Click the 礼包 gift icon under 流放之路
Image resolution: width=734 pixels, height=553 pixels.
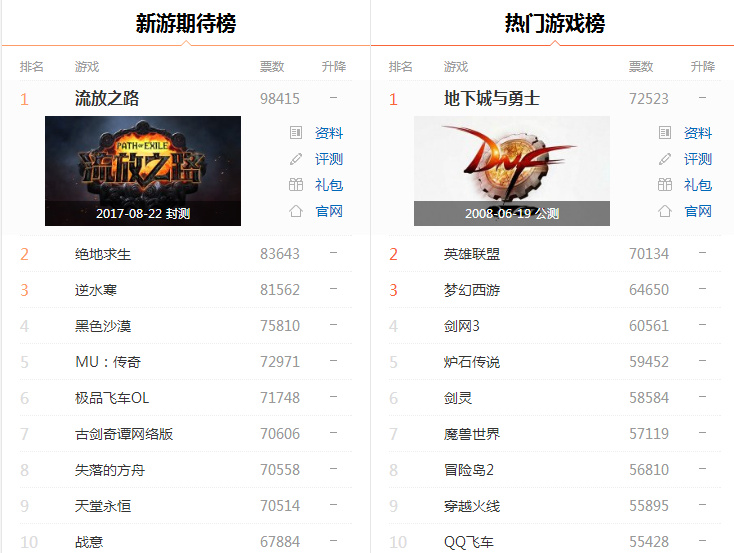pos(296,185)
